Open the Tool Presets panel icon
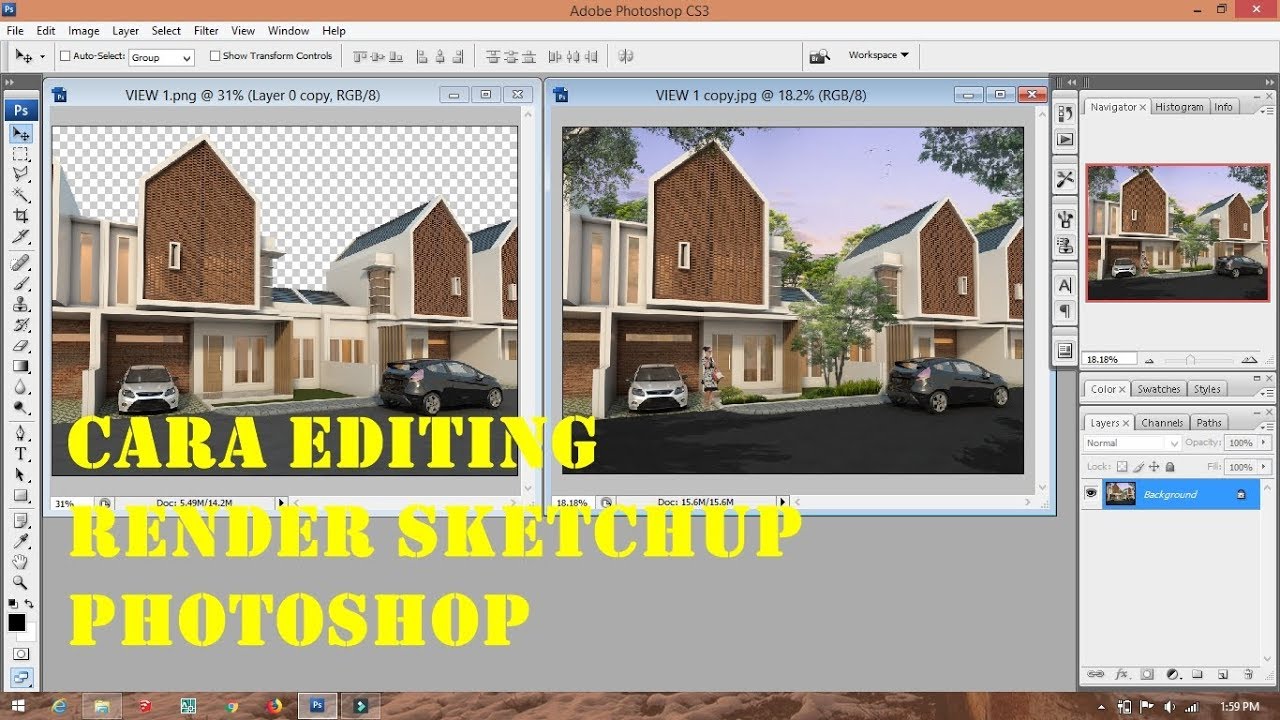1280x720 pixels. point(1065,179)
